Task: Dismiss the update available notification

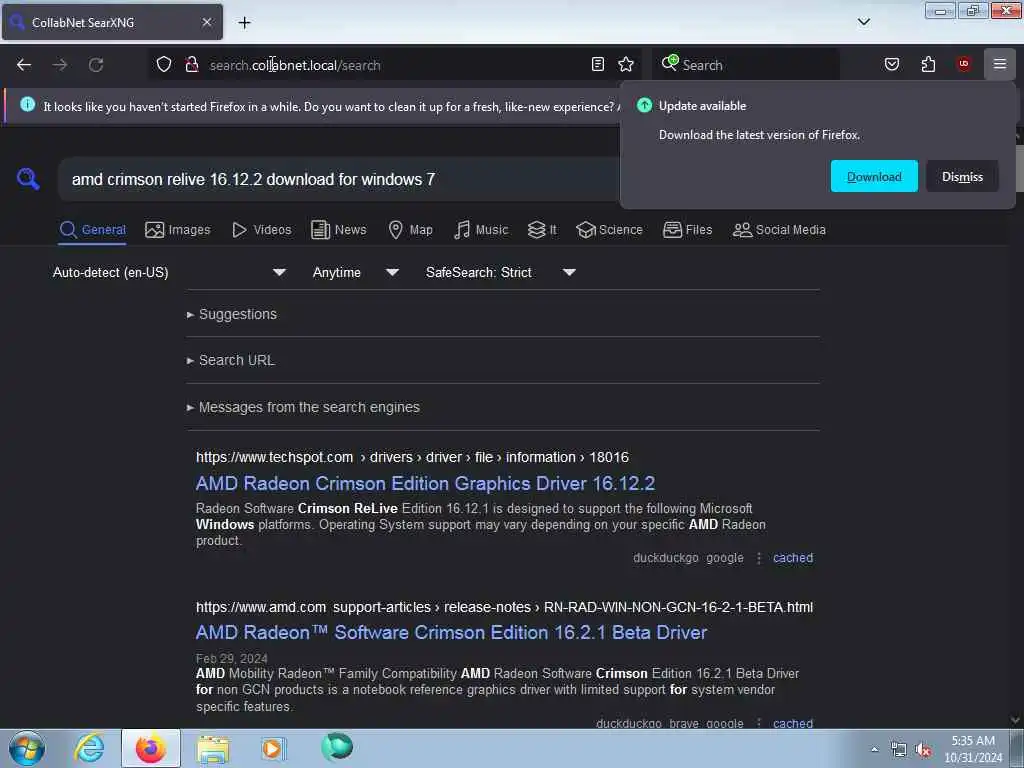Action: tap(962, 176)
